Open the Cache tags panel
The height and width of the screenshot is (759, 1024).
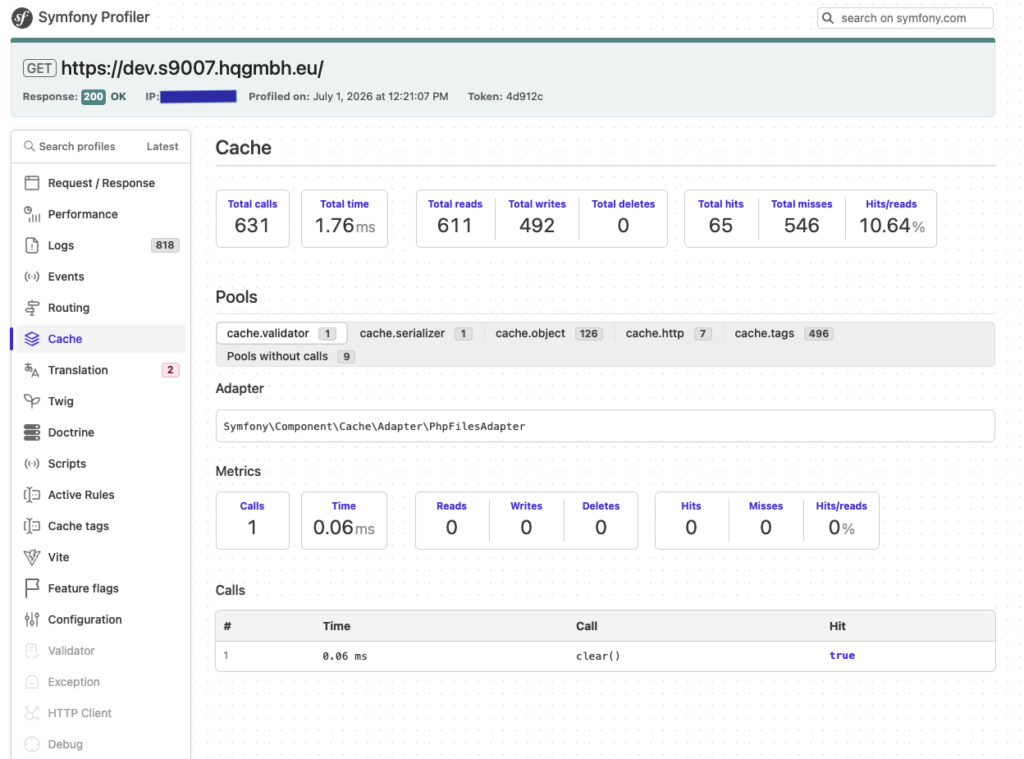pyautogui.click(x=101, y=526)
